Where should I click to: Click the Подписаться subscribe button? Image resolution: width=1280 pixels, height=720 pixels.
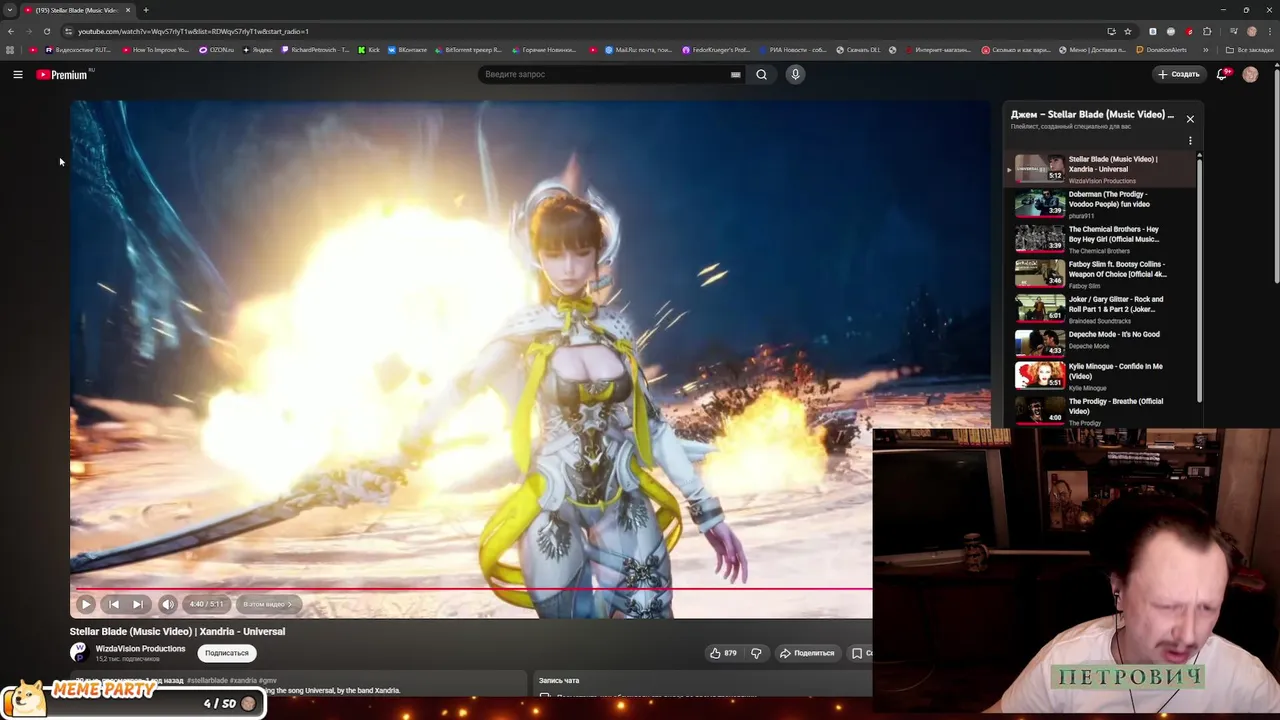click(x=227, y=653)
